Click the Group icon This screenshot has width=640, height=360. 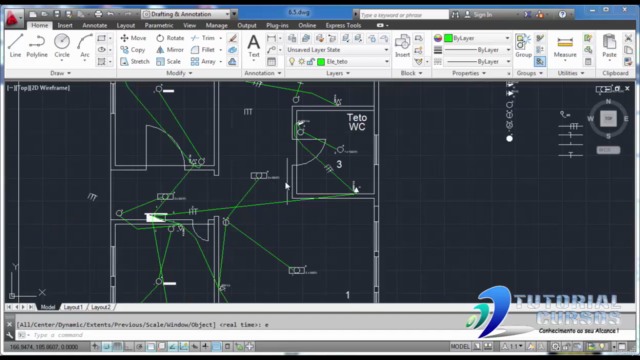(x=523, y=46)
